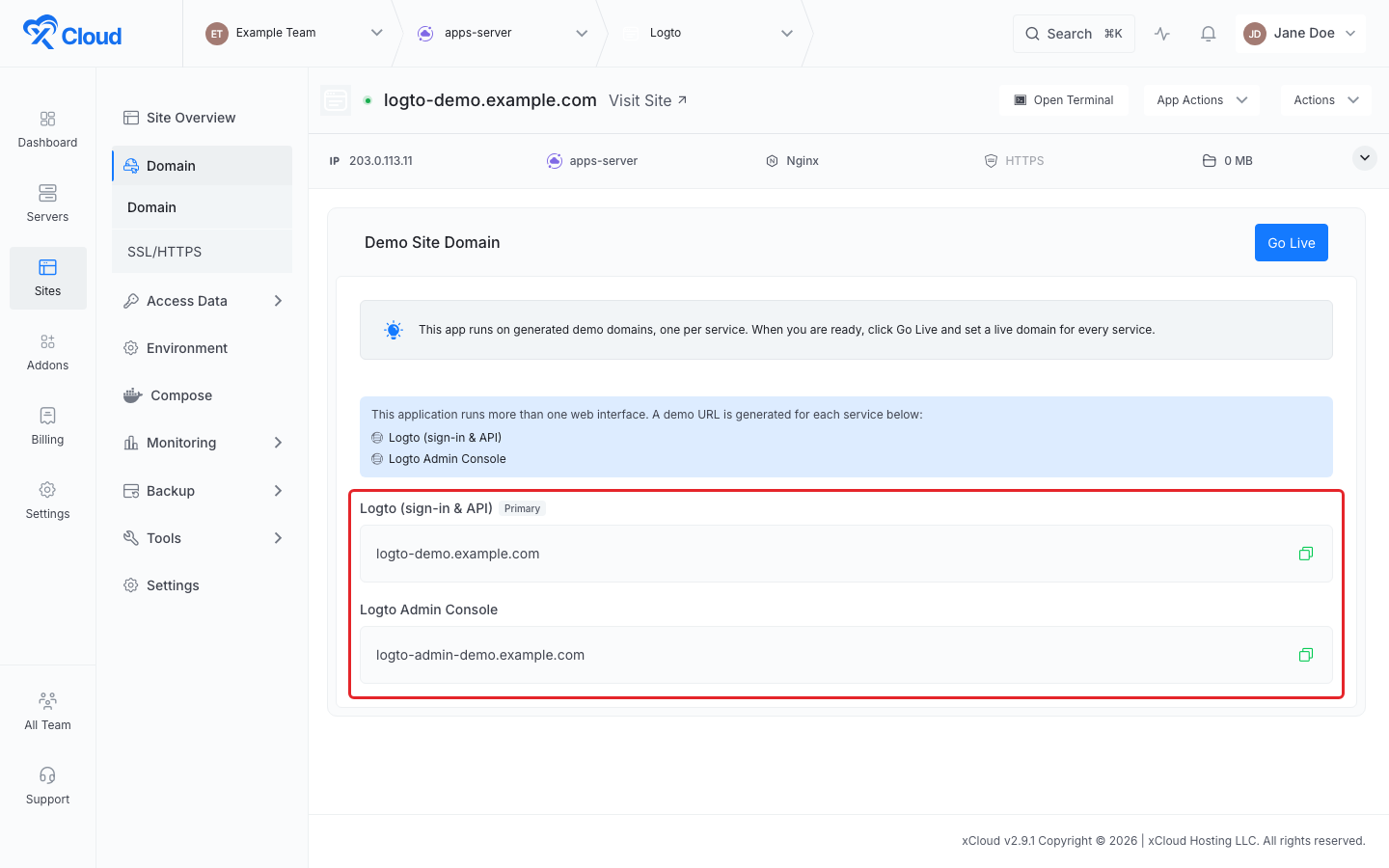
Task: Click the activity pulse icon in header
Action: (x=1162, y=34)
